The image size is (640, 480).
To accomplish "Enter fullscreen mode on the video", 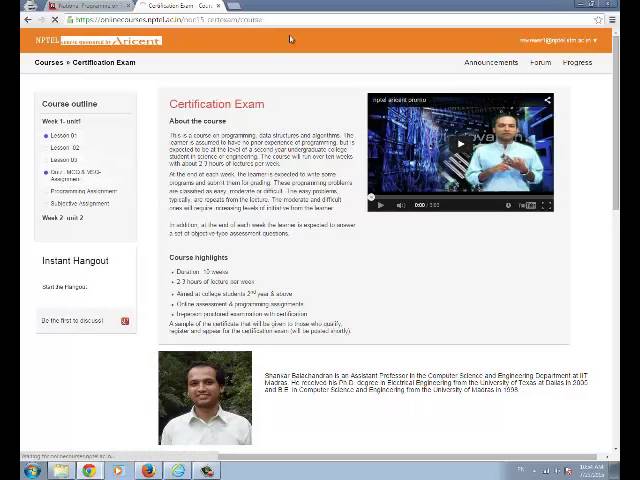I will [x=546, y=205].
